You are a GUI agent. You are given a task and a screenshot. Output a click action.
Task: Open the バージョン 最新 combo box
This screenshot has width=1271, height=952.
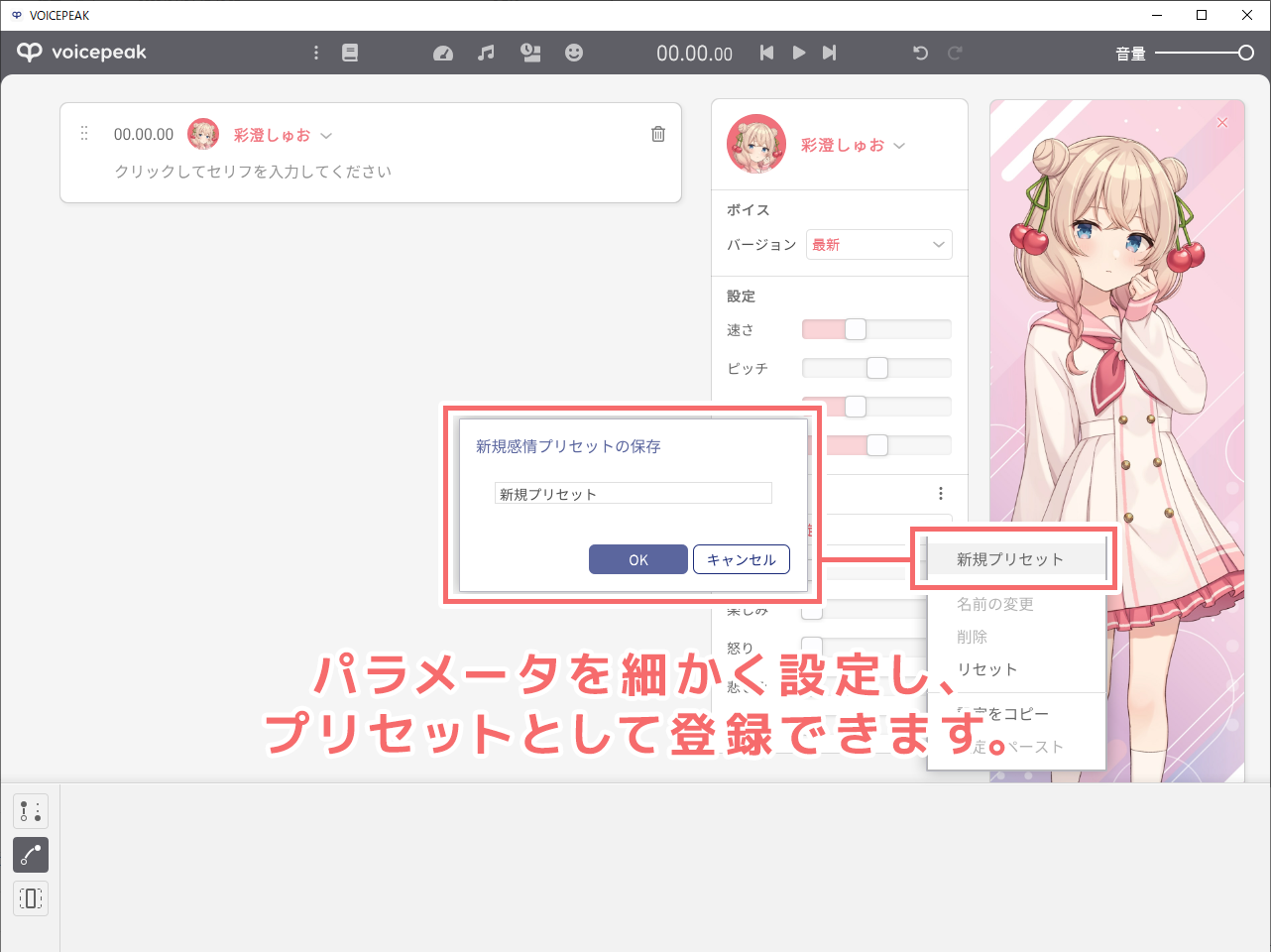[879, 244]
